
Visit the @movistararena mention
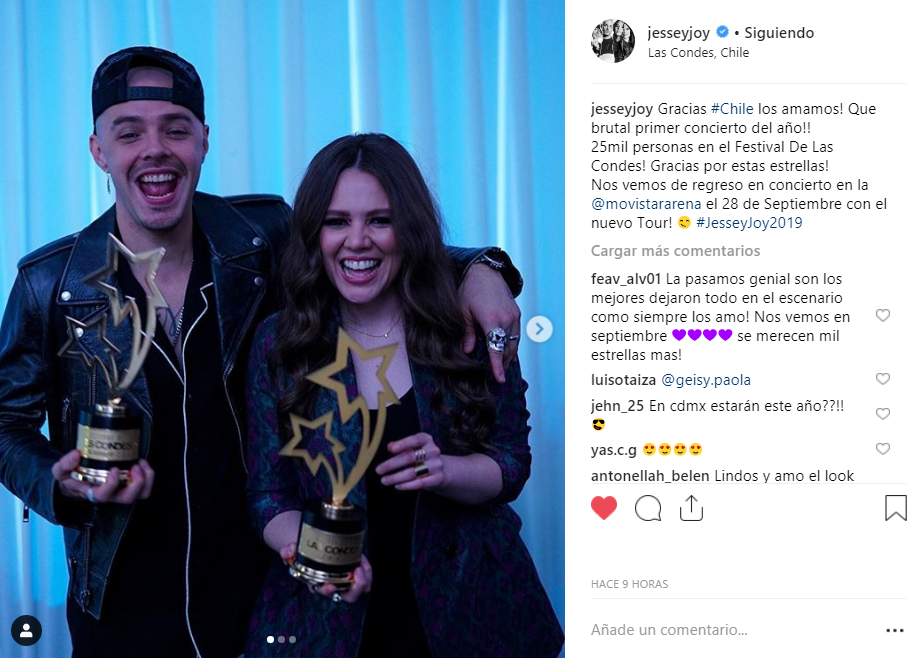click(646, 204)
